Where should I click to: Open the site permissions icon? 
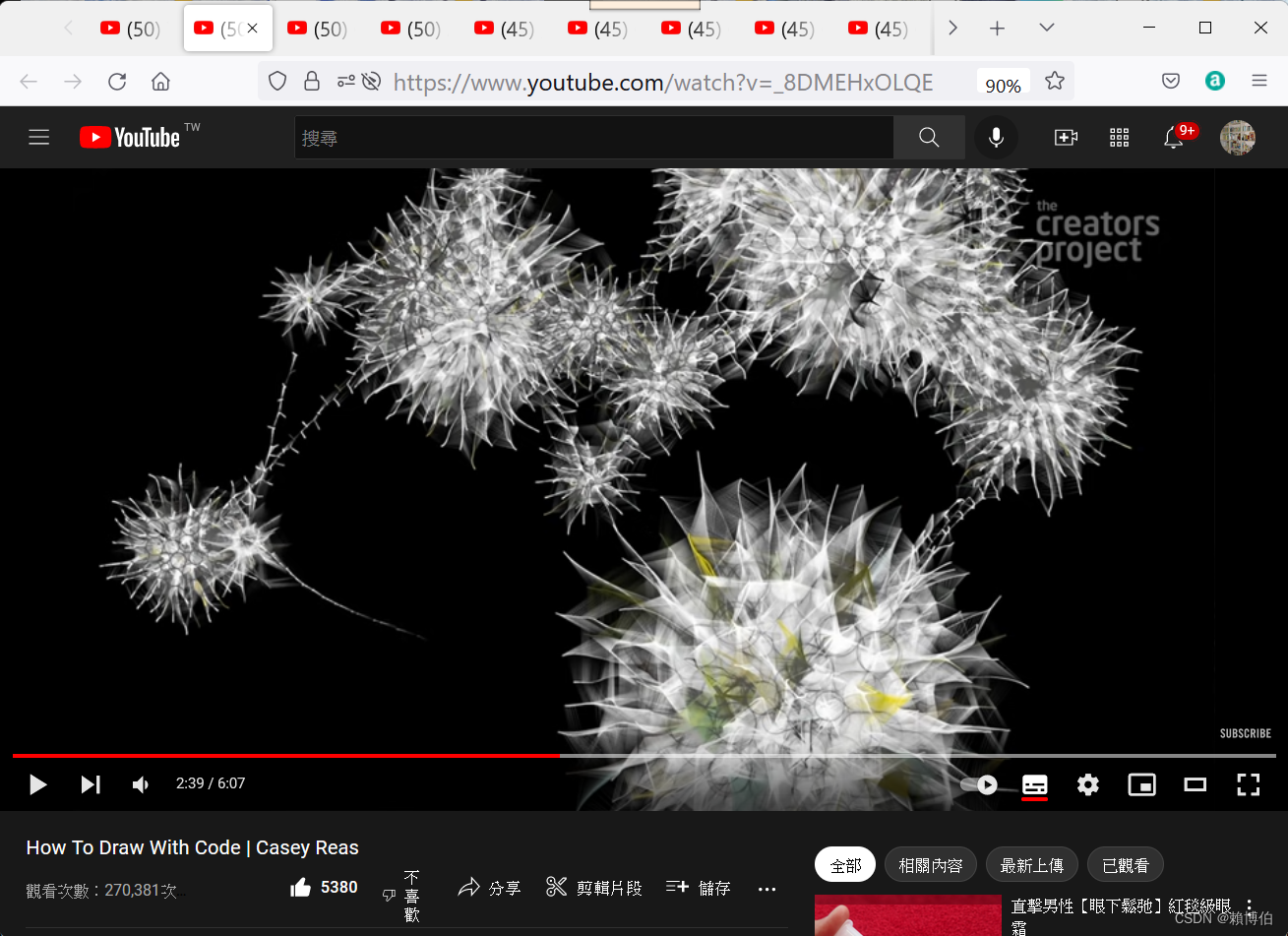coord(345,82)
